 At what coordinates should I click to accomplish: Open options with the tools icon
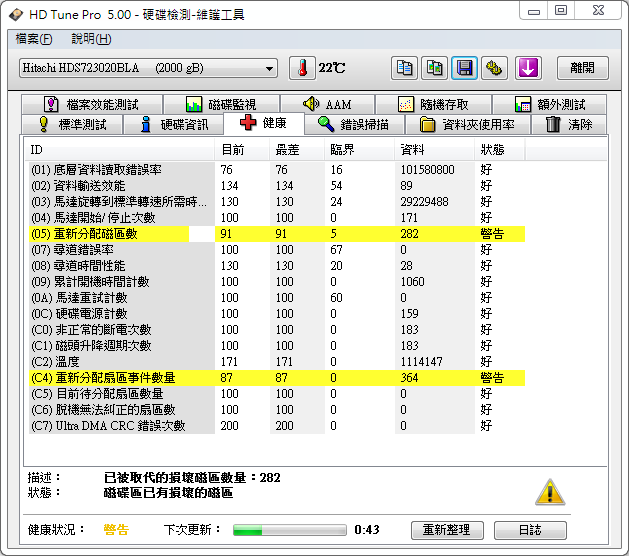(494, 68)
